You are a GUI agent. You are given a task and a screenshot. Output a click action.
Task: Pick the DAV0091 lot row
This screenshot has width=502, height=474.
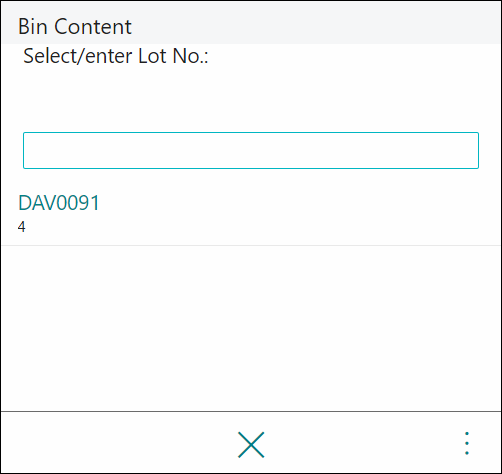click(251, 213)
